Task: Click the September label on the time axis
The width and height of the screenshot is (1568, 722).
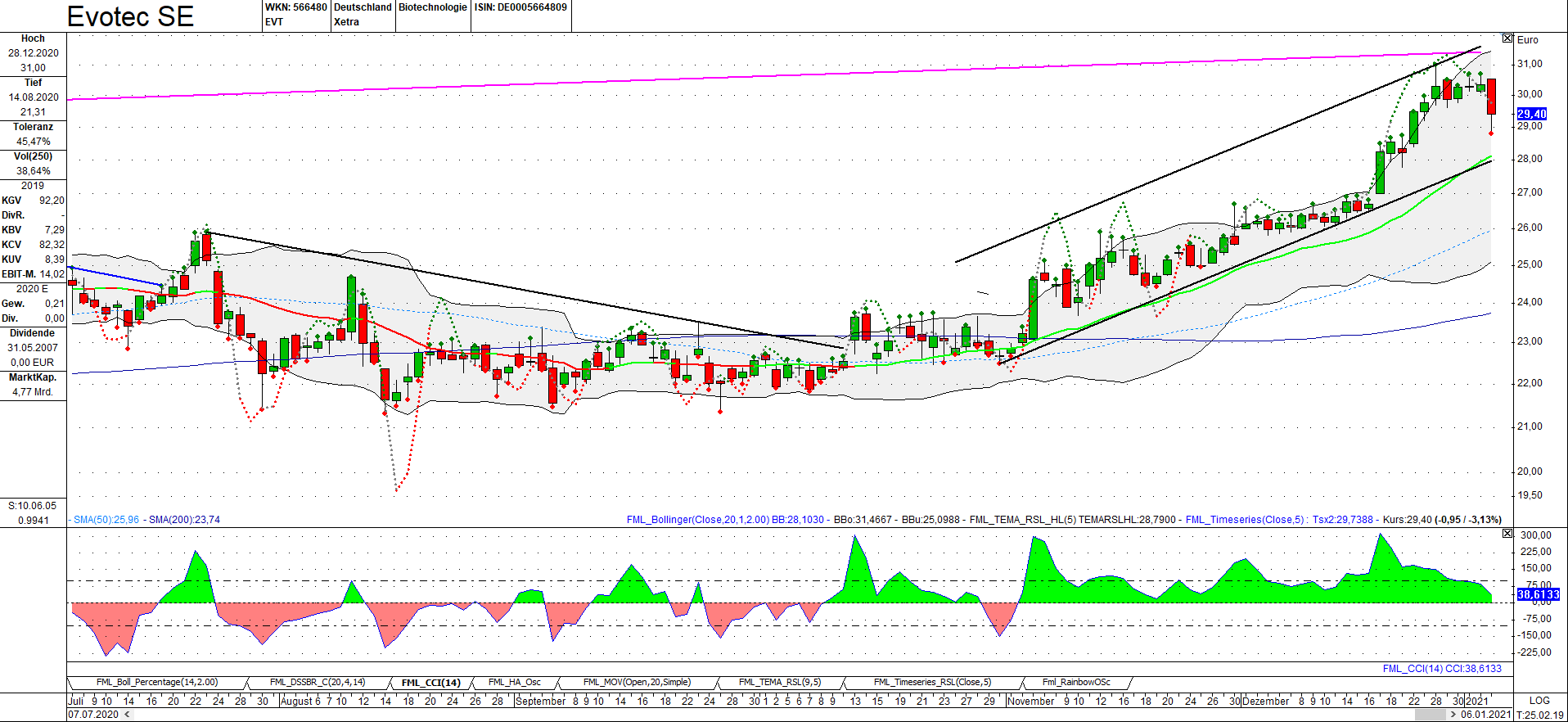Action: coord(541,701)
